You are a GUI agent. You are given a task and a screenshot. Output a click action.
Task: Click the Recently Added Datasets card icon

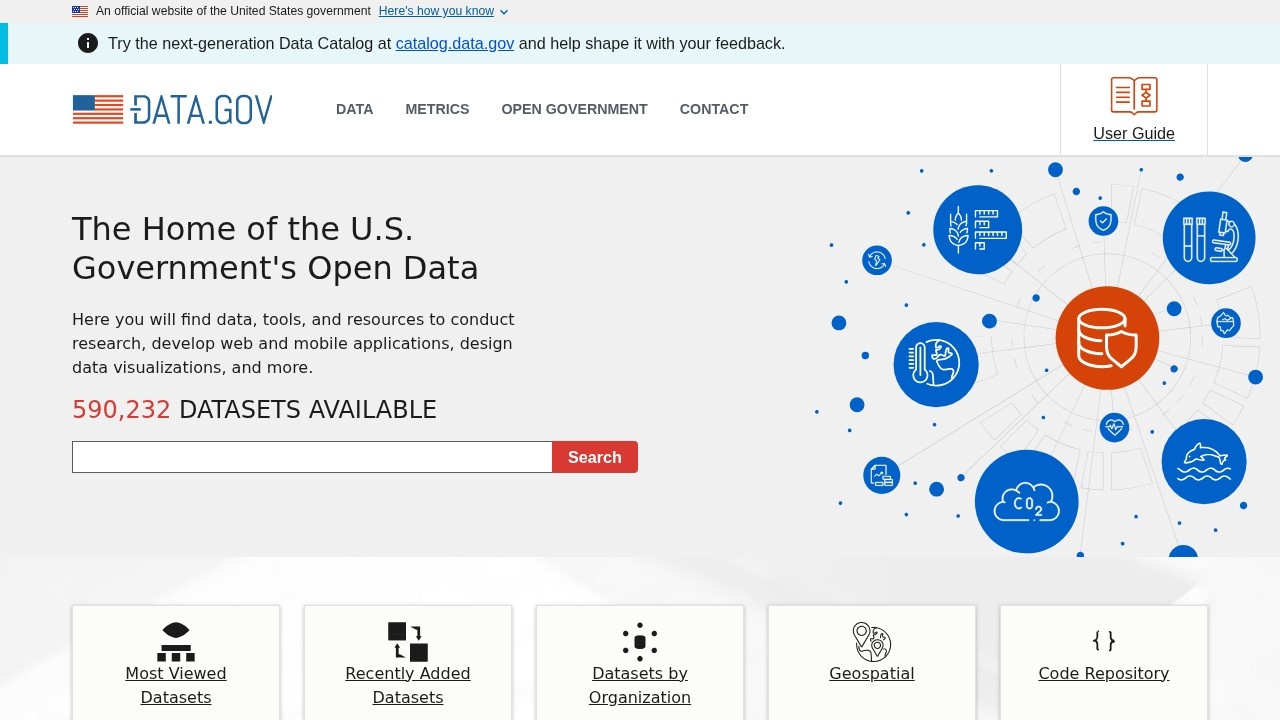tap(408, 641)
